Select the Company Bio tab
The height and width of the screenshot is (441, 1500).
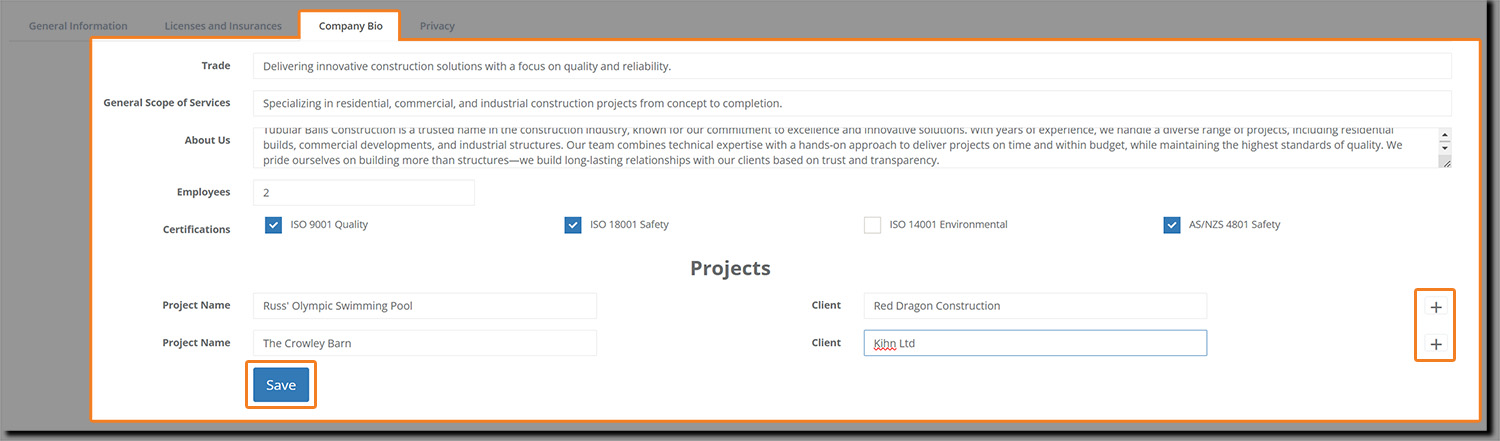point(348,26)
